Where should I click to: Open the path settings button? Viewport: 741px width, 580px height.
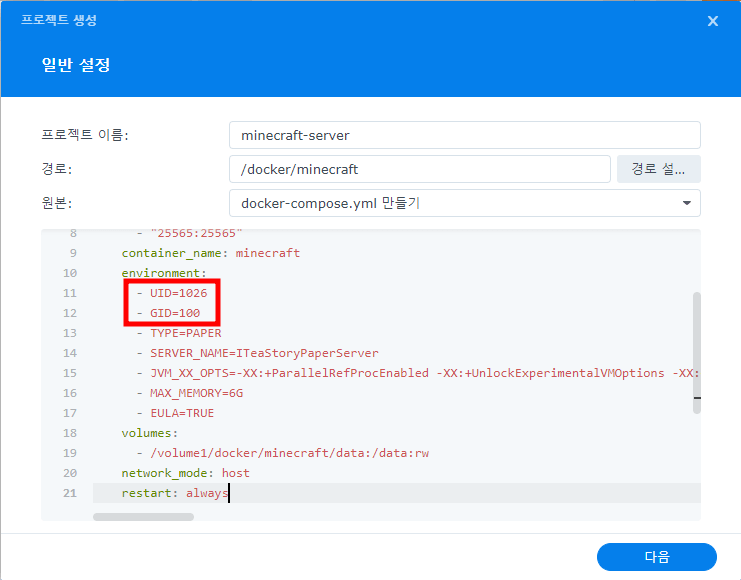coord(658,169)
